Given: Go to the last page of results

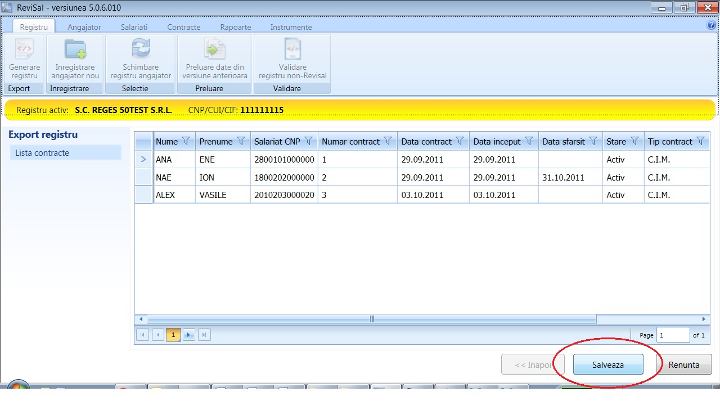Looking at the screenshot, I should tap(204, 334).
